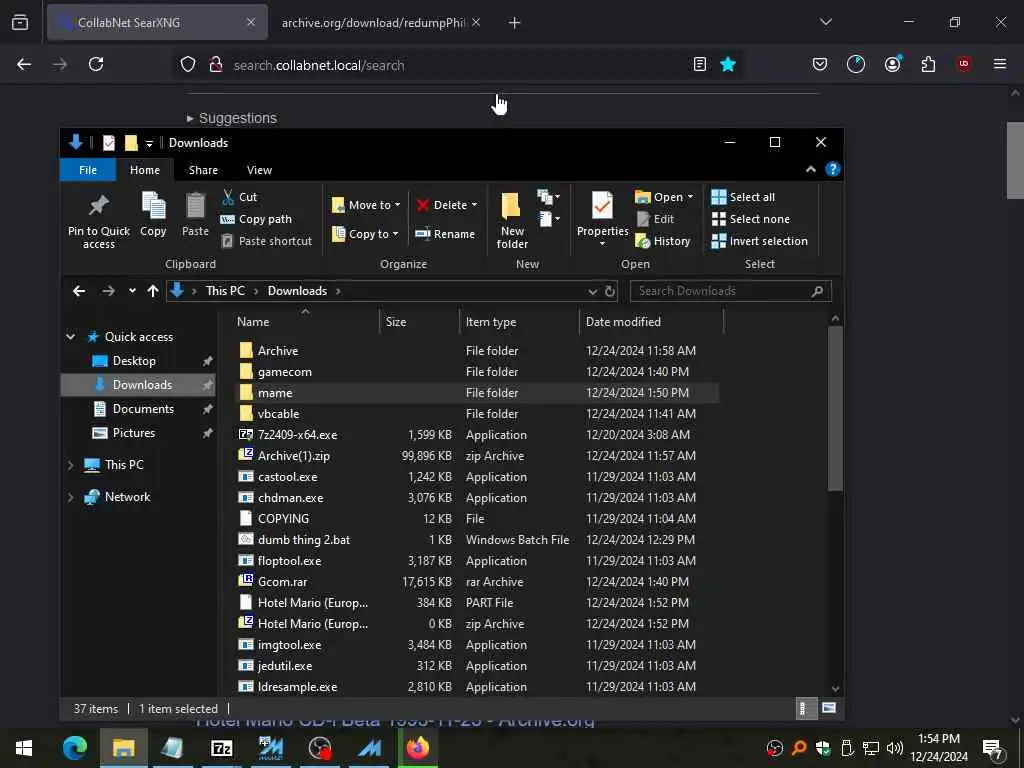The width and height of the screenshot is (1024, 768).
Task: Toggle reader view in Firefox address bar
Action: click(699, 64)
